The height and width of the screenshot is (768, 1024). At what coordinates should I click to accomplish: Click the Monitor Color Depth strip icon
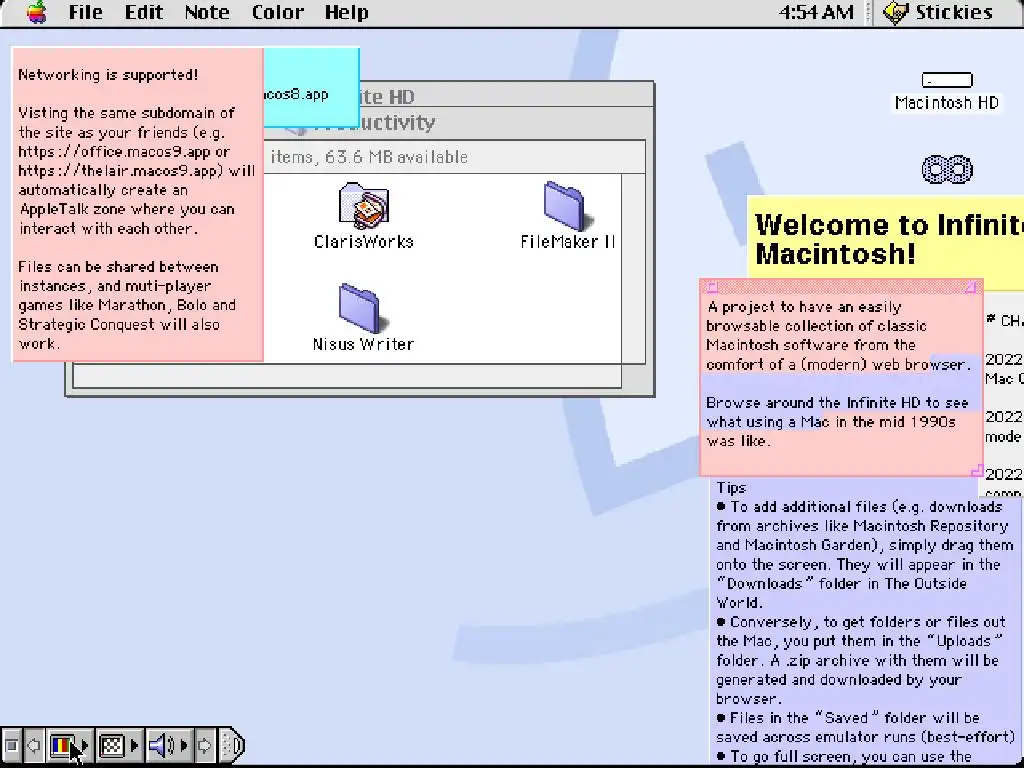63,745
